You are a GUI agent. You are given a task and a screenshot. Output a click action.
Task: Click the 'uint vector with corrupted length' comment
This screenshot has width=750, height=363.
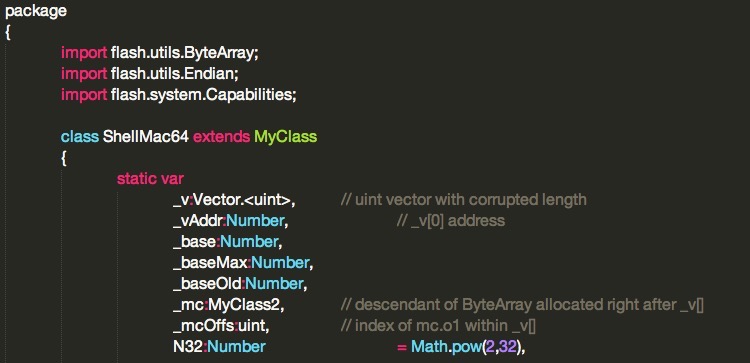[463, 200]
